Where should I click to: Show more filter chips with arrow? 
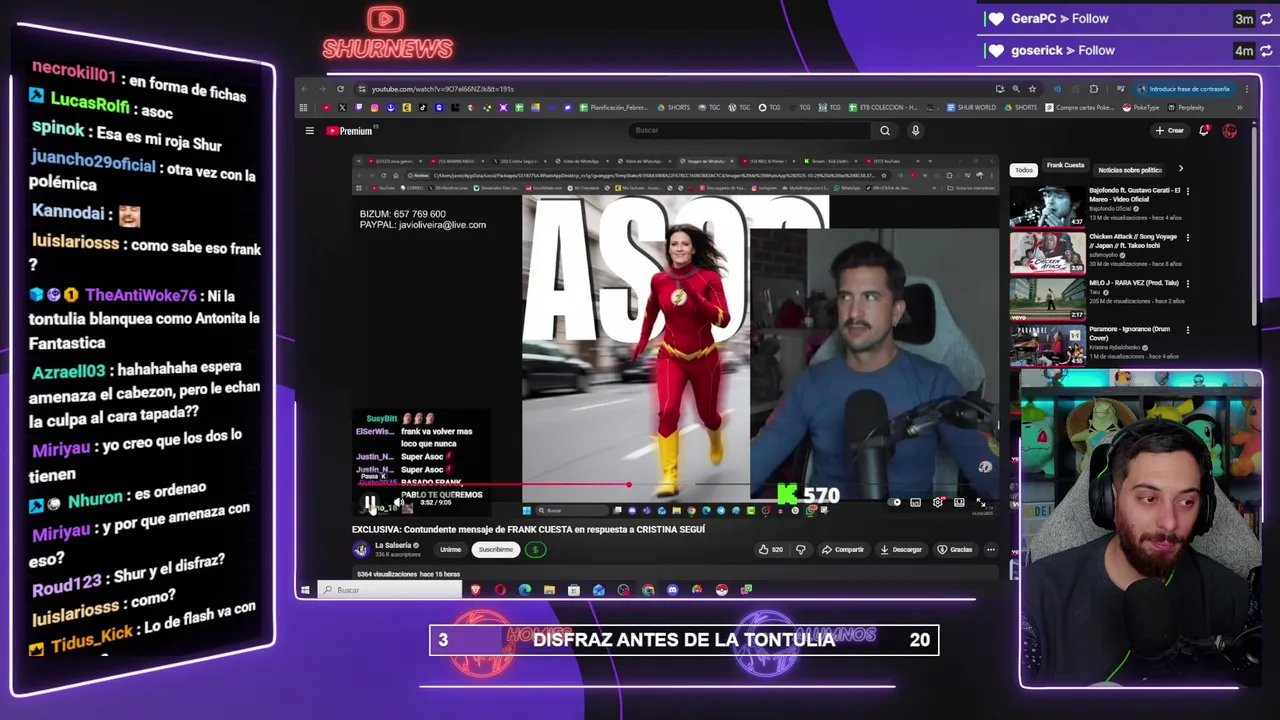coord(1180,169)
